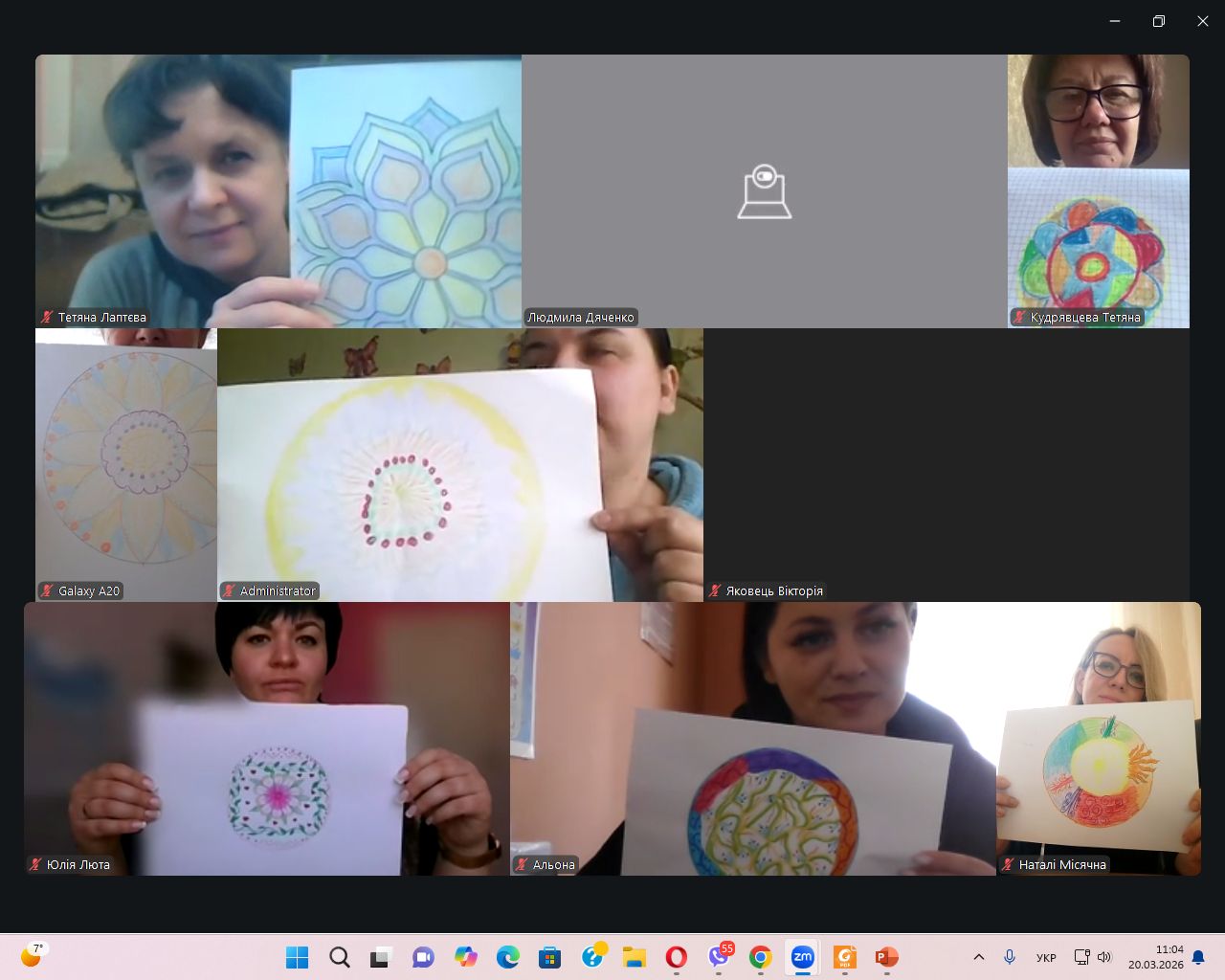
Task: Open the Zoom app in taskbar
Action: click(x=802, y=957)
